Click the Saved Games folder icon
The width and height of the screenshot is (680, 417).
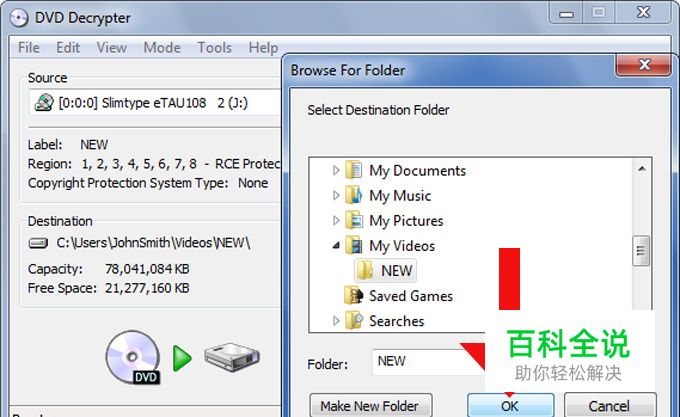[354, 296]
